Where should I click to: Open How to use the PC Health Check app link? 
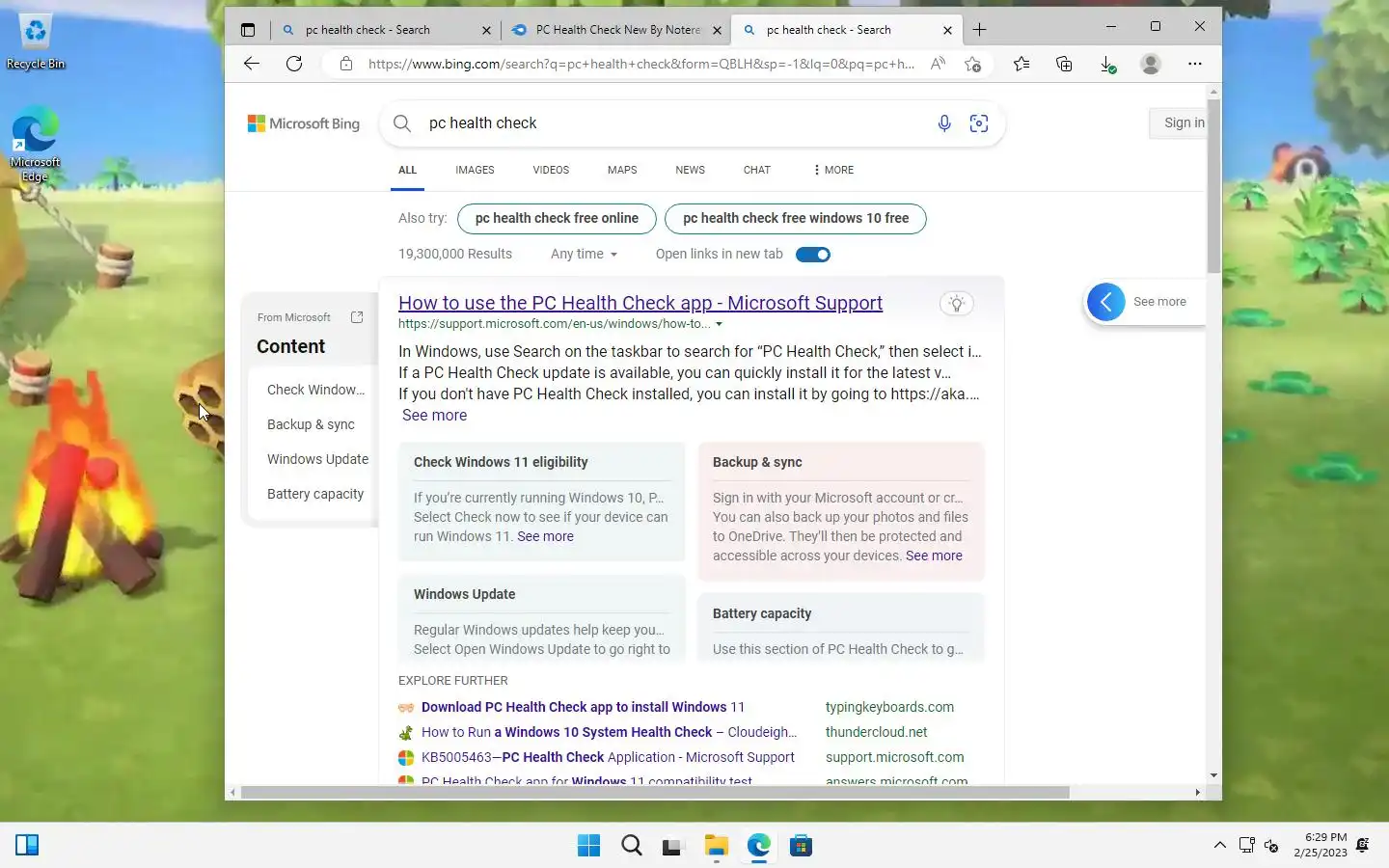[640, 303]
